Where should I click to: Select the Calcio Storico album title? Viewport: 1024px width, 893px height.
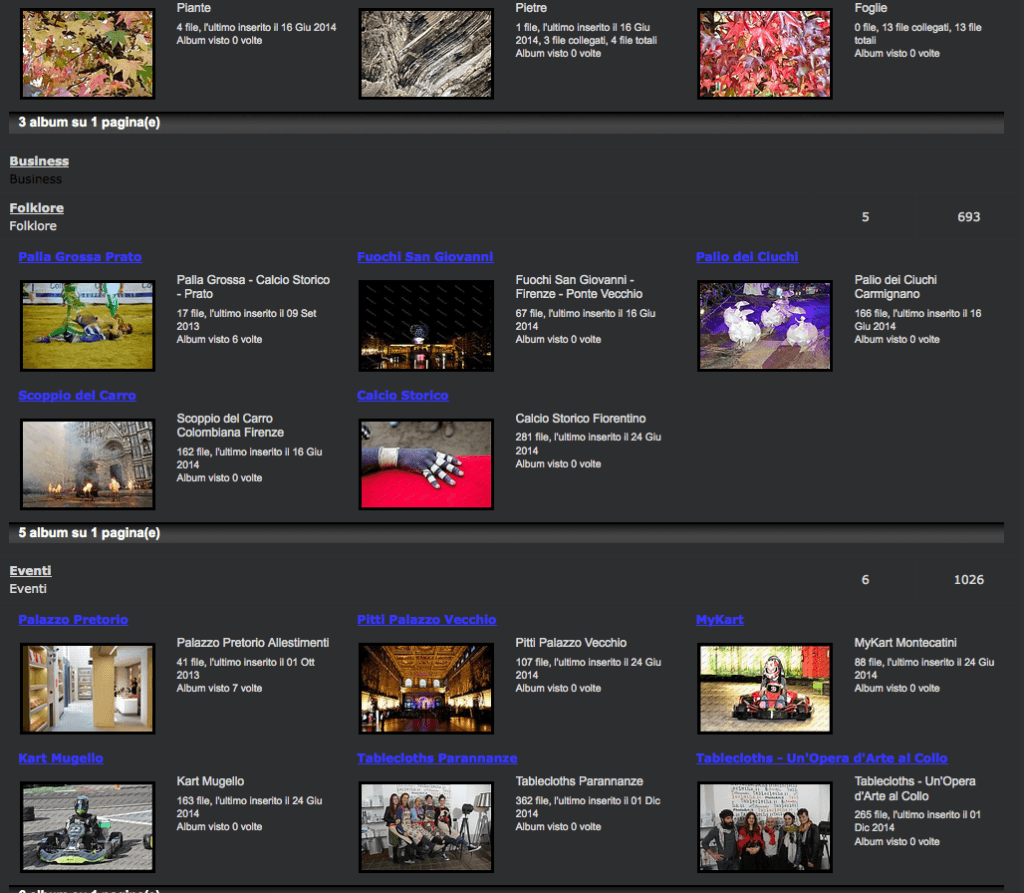[402, 396]
